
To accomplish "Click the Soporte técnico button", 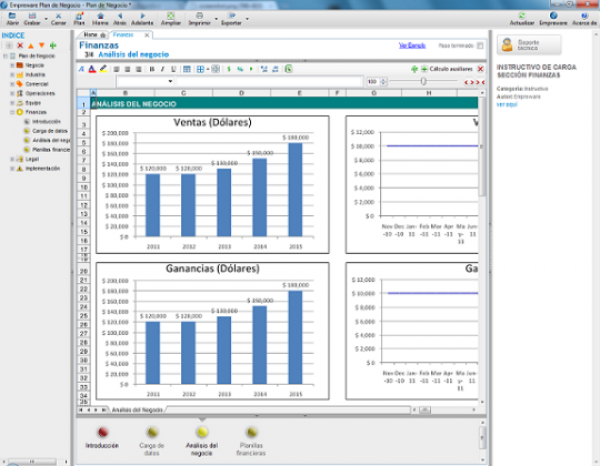I will pyautogui.click(x=529, y=45).
